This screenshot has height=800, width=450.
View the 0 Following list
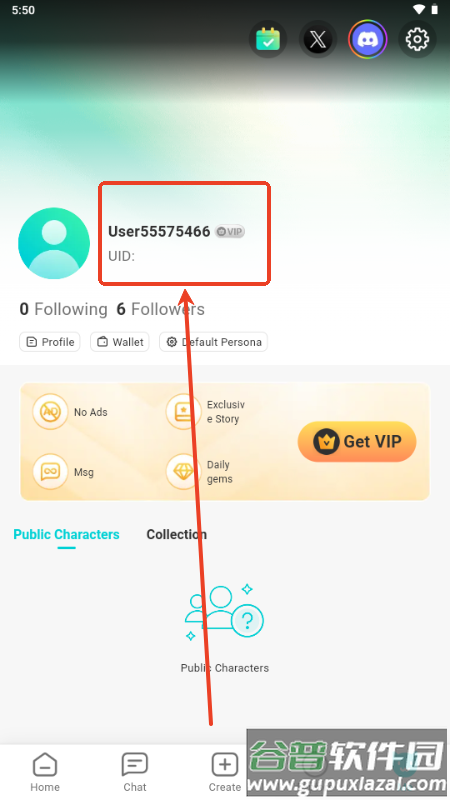(x=63, y=309)
